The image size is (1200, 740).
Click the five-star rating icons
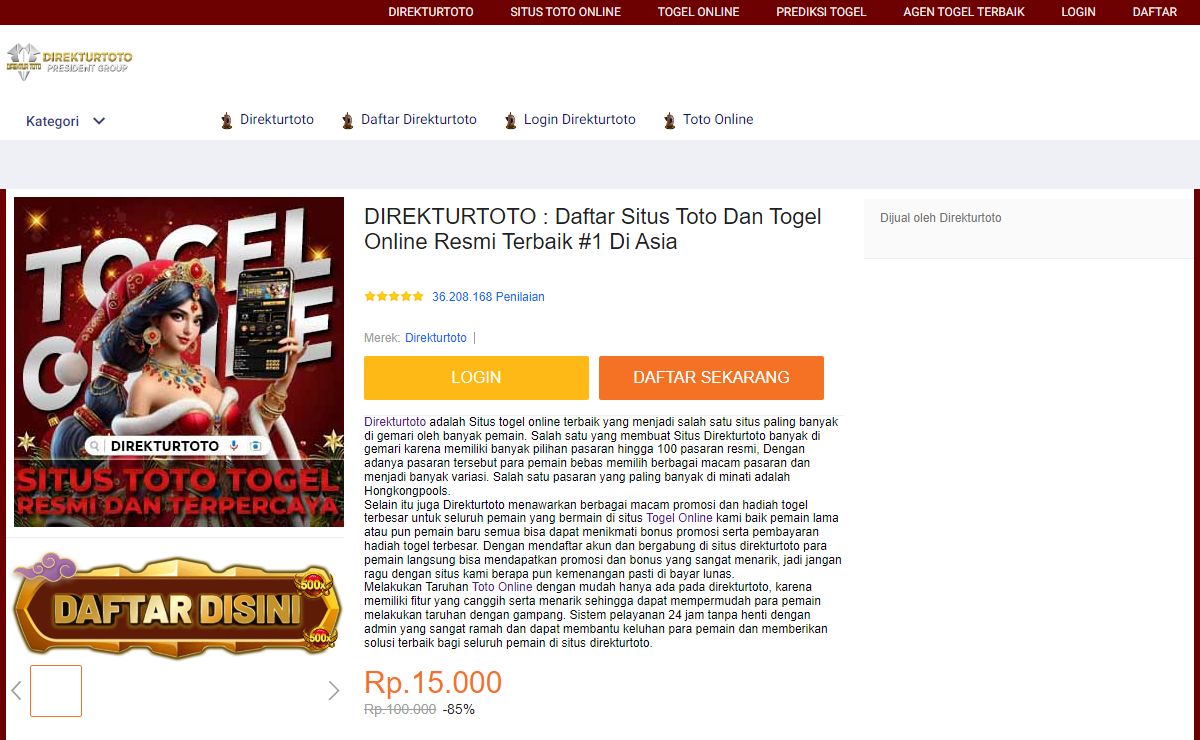tap(394, 297)
